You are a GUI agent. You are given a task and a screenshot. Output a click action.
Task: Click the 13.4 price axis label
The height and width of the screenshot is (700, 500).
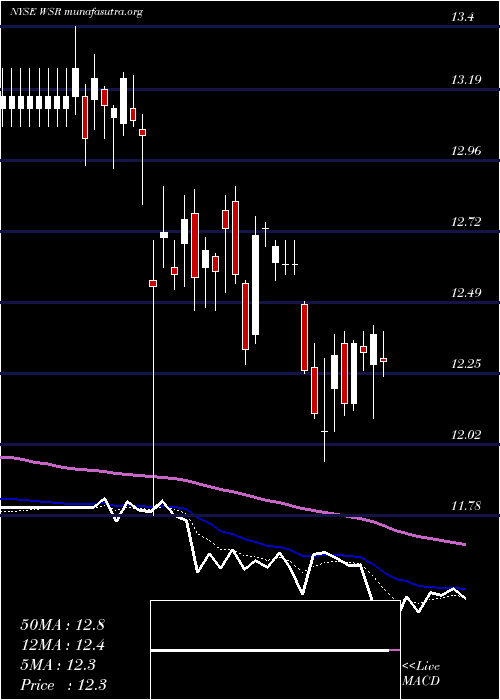click(462, 17)
